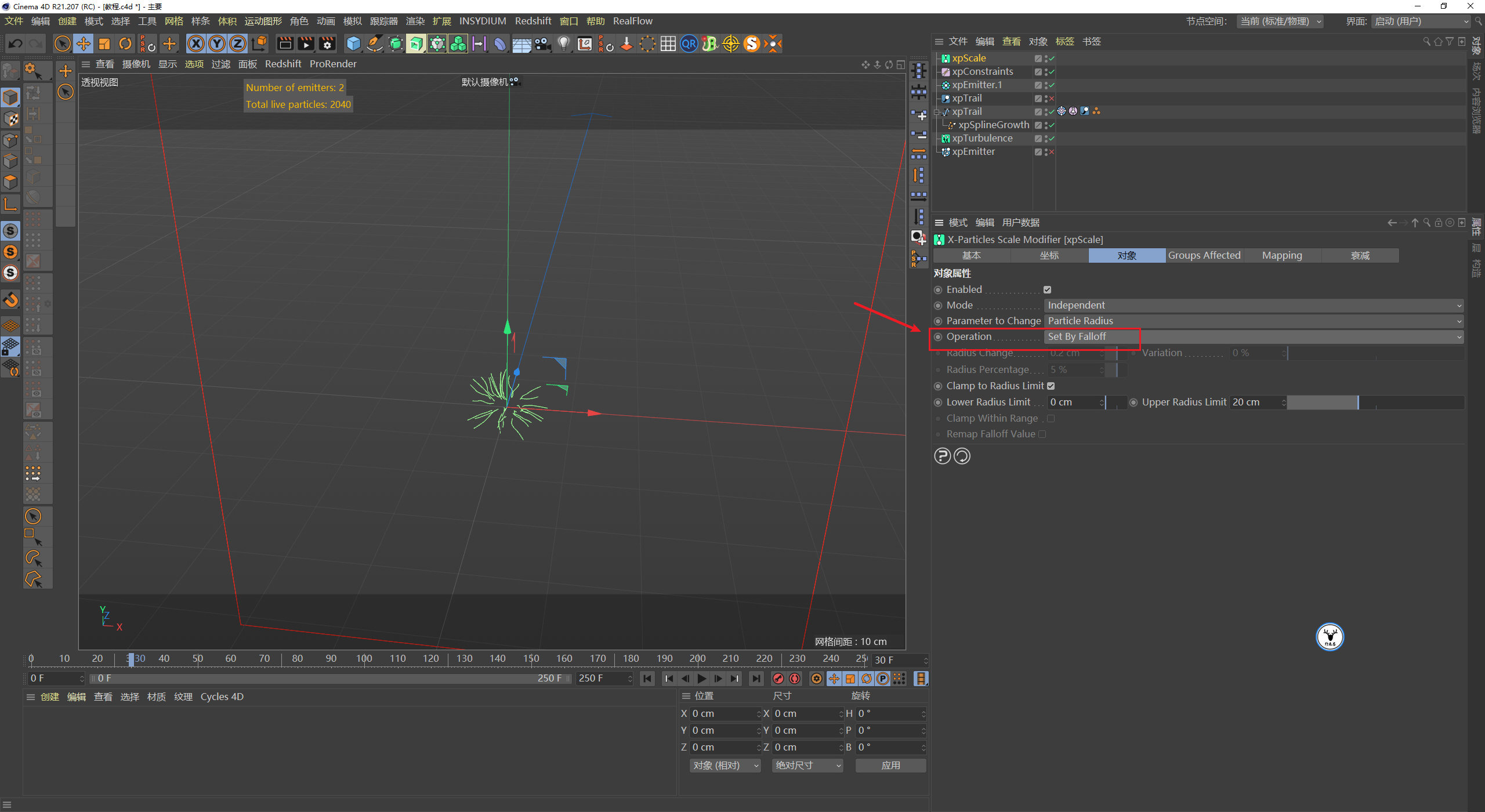Click the Play forward button
Image resolution: width=1485 pixels, height=812 pixels.
702,679
